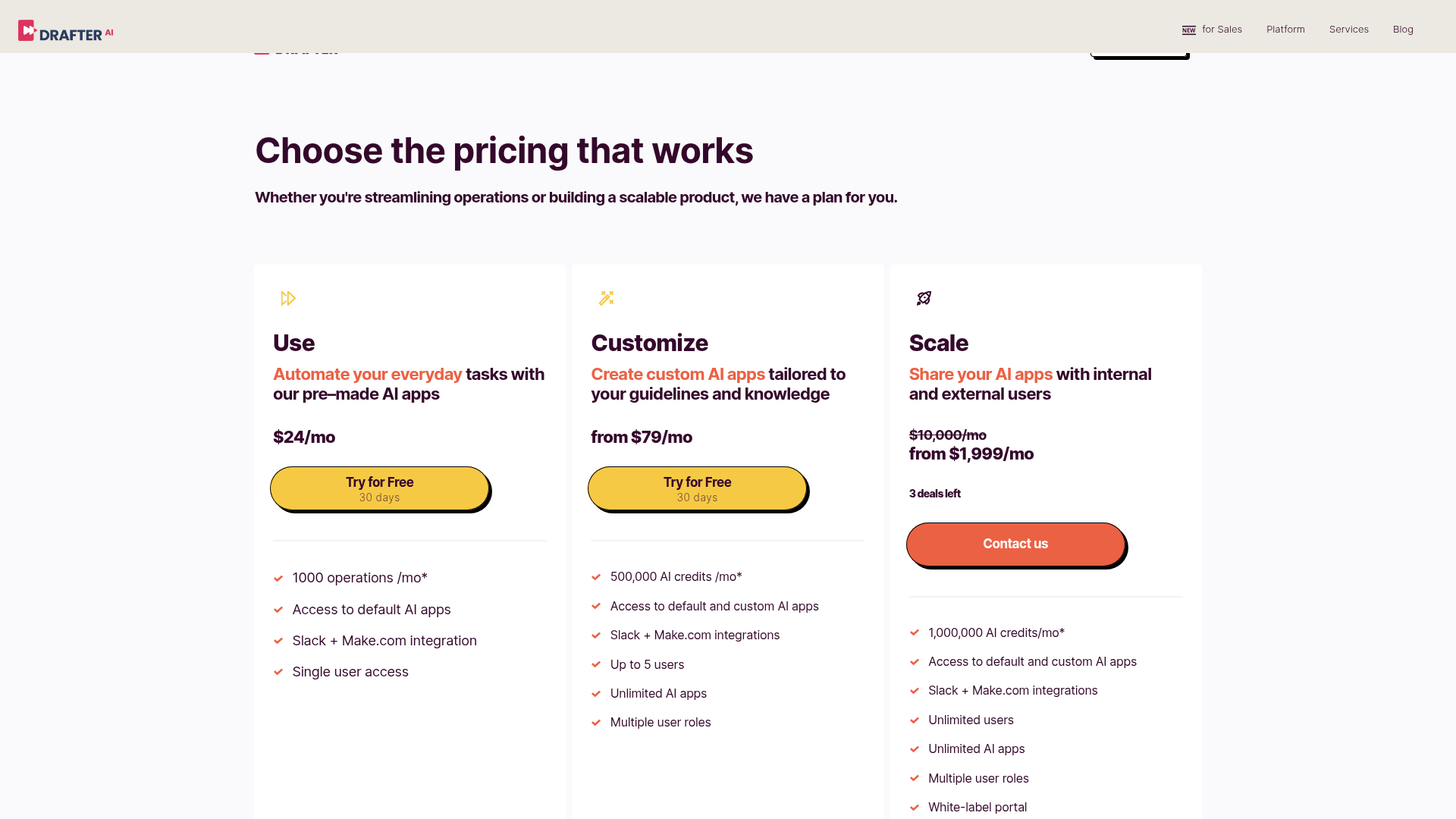This screenshot has height=819, width=1456.
Task: Click the Share your AI apps highlighted text
Action: (980, 374)
